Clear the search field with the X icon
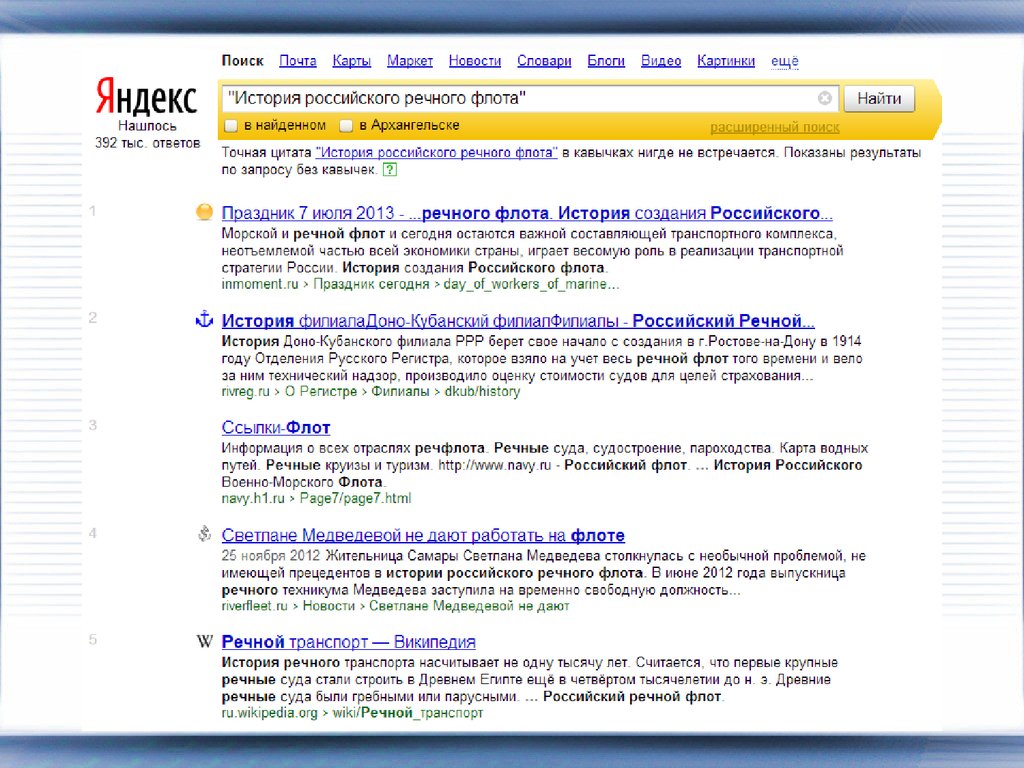Image resolution: width=1024 pixels, height=768 pixels. click(x=825, y=98)
